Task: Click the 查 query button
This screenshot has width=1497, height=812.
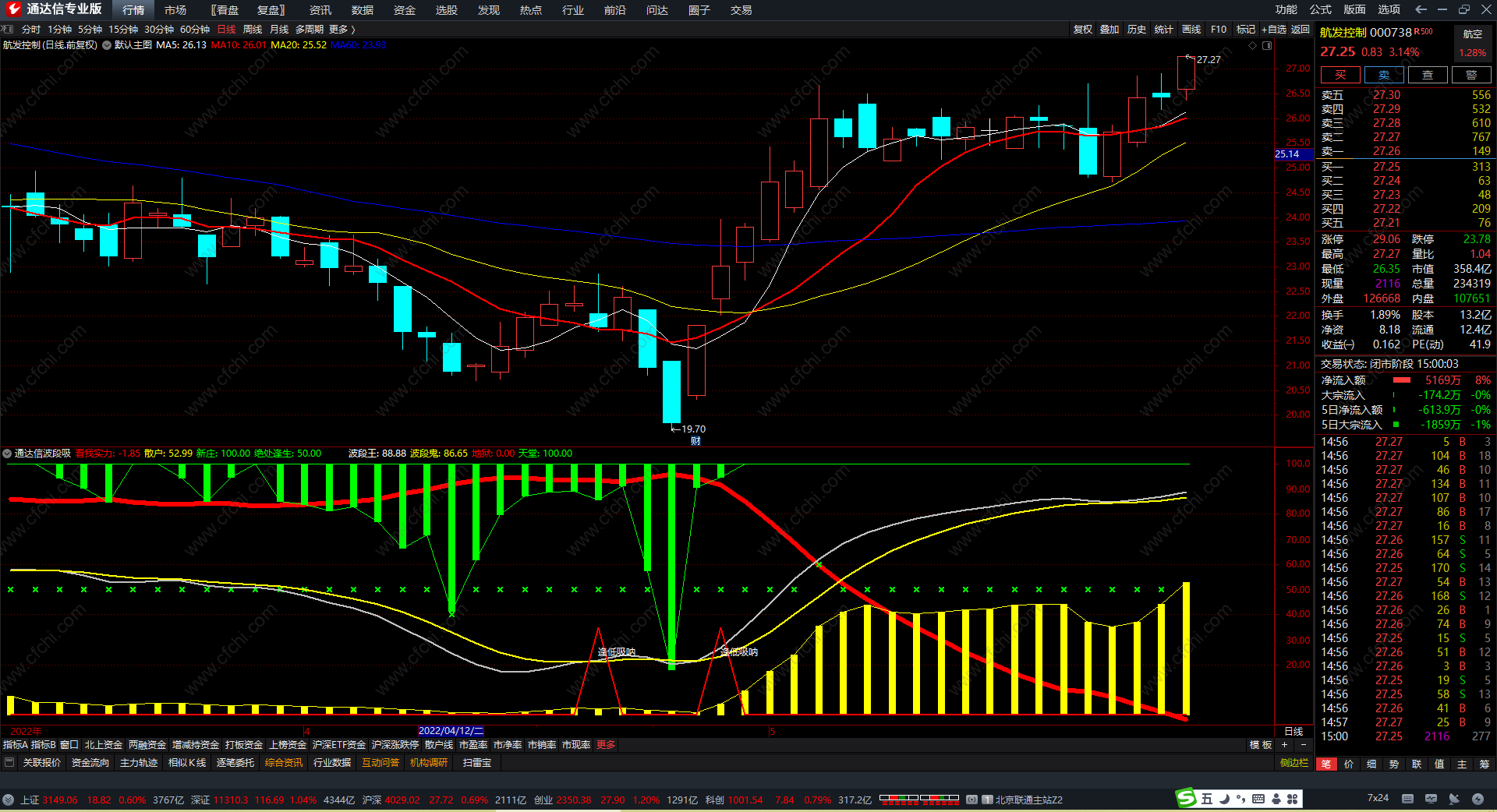Action: [1428, 75]
